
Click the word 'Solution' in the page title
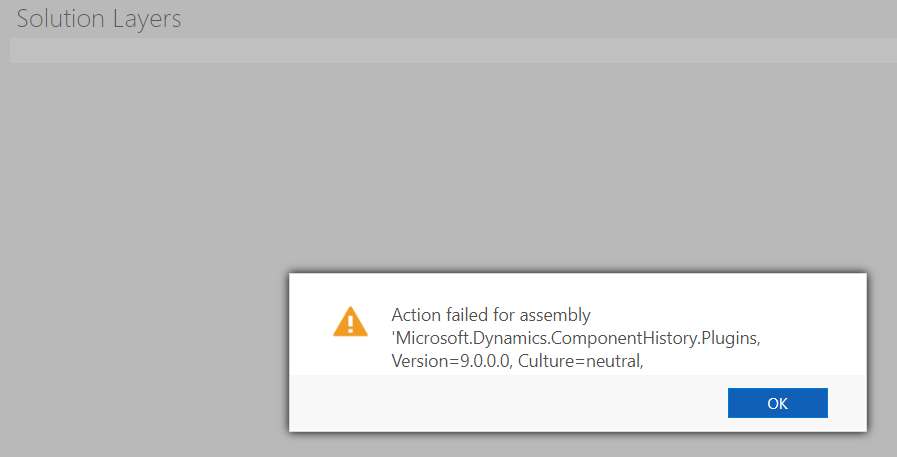[x=61, y=19]
